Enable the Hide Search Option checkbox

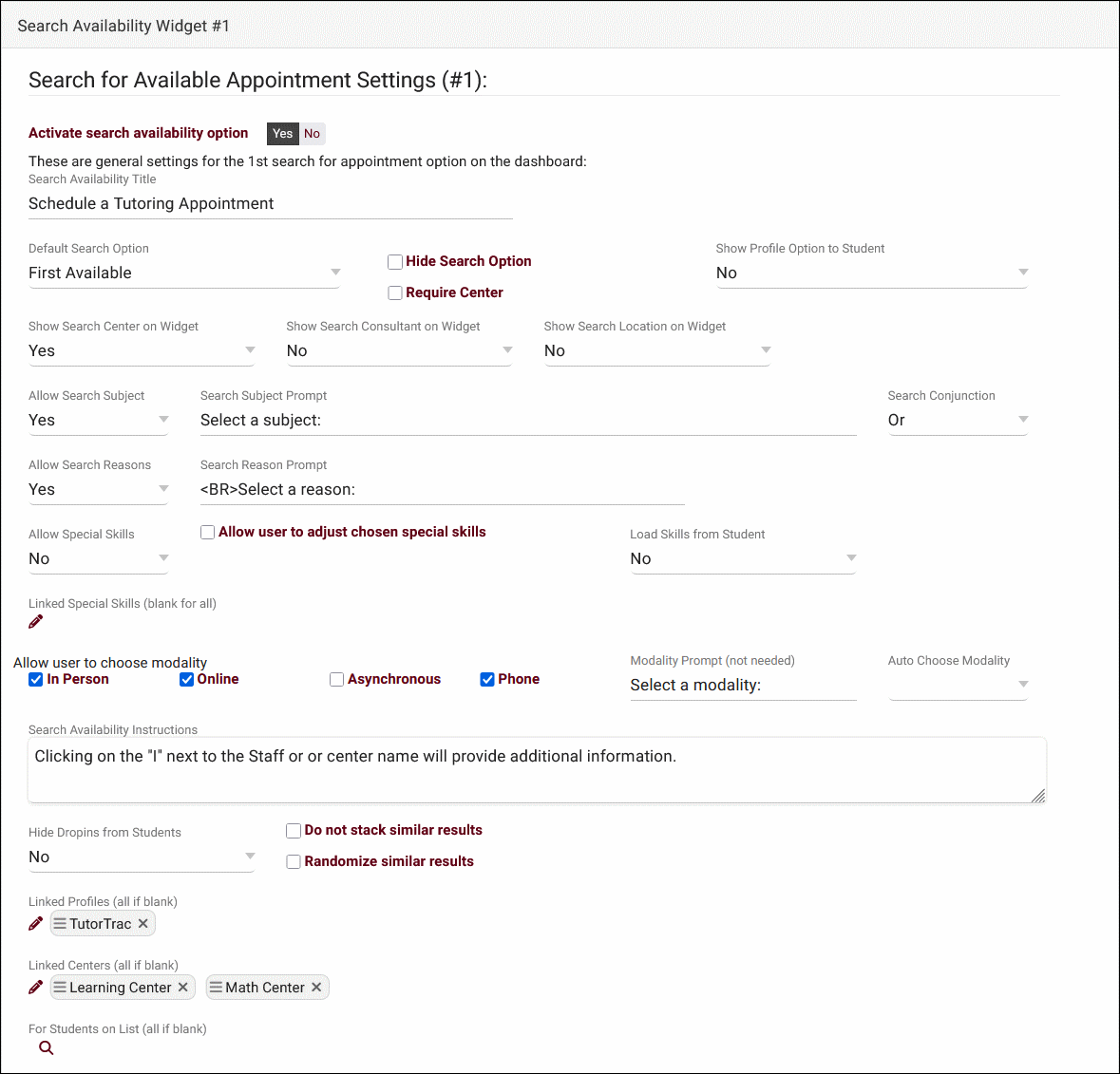coord(395,262)
